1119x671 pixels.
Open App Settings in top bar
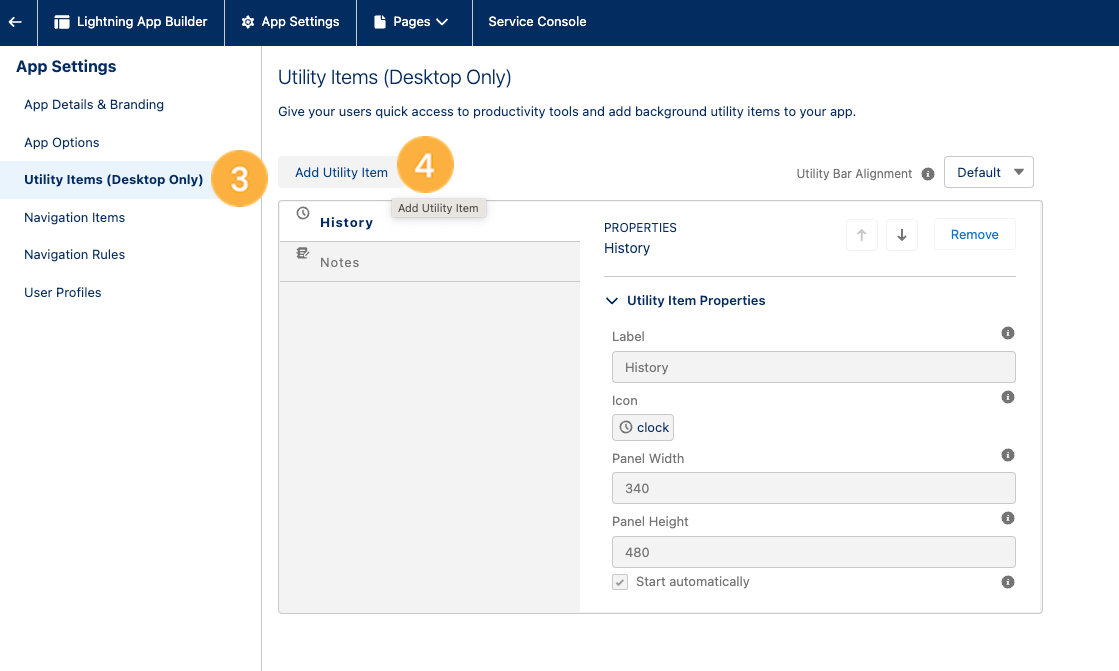(x=290, y=22)
